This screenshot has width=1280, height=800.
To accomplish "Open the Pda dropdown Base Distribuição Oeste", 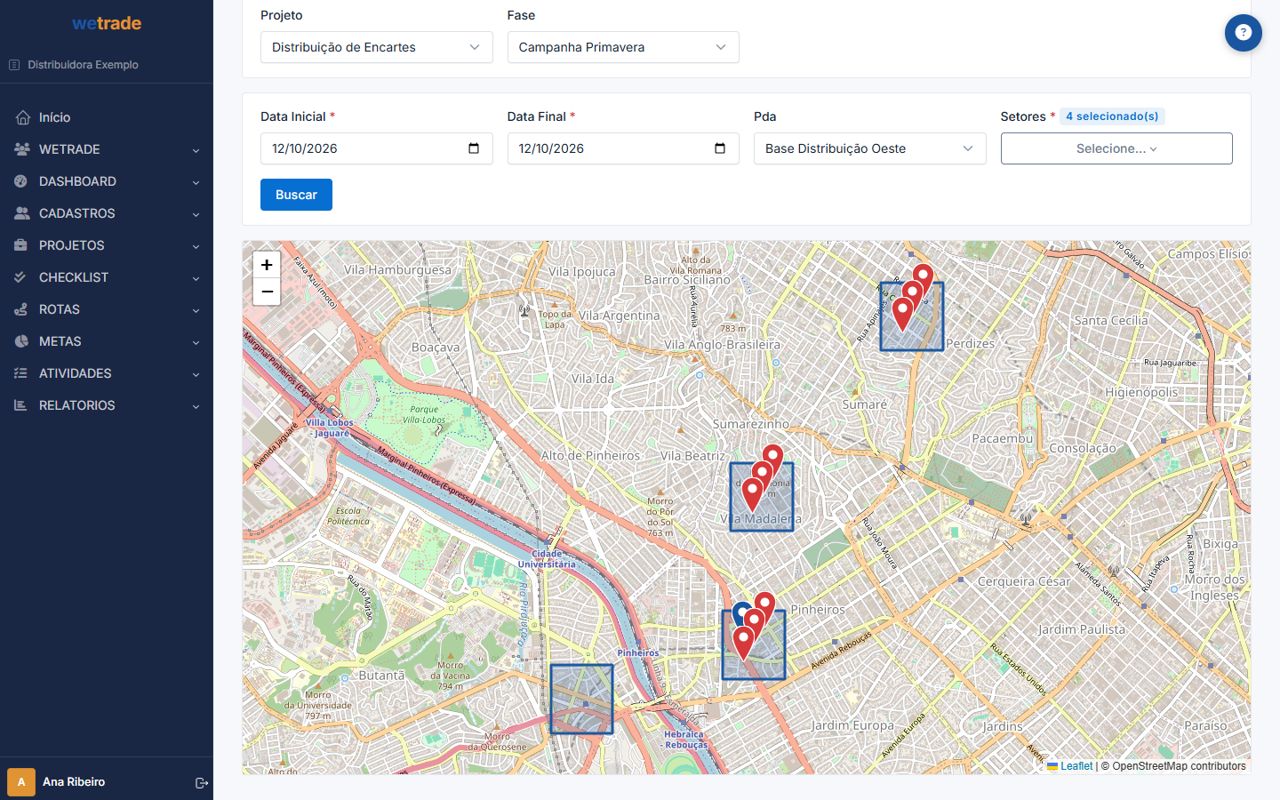I will pyautogui.click(x=870, y=149).
